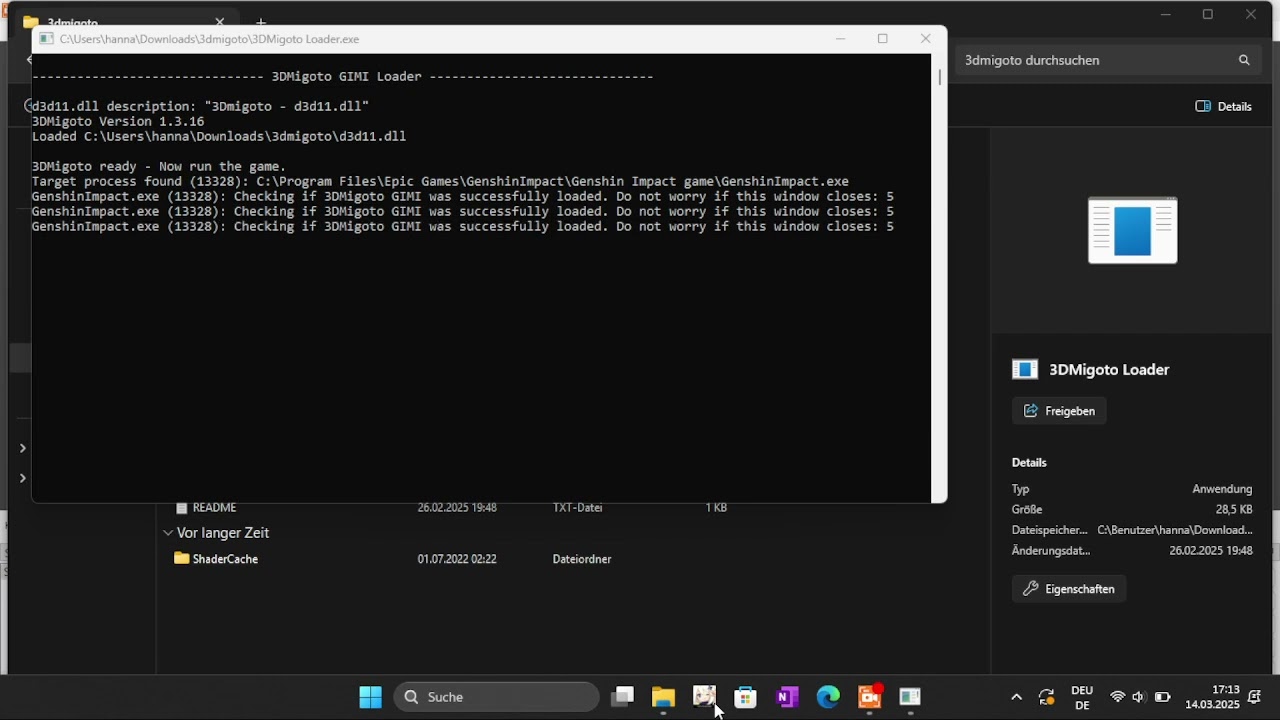
Task: Click the Target process found console line
Action: tap(440, 181)
